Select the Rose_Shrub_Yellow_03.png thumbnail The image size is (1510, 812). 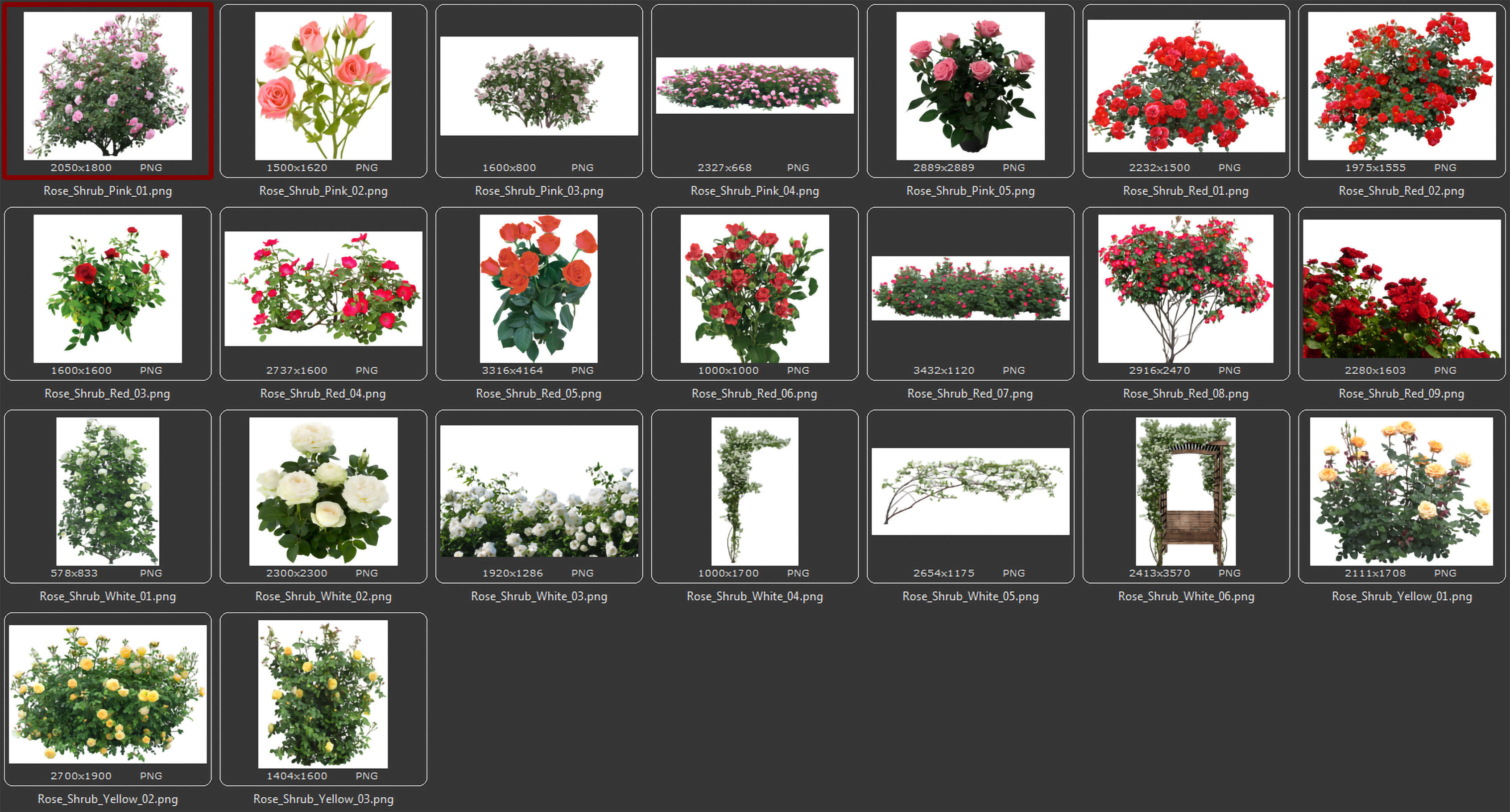point(323,694)
